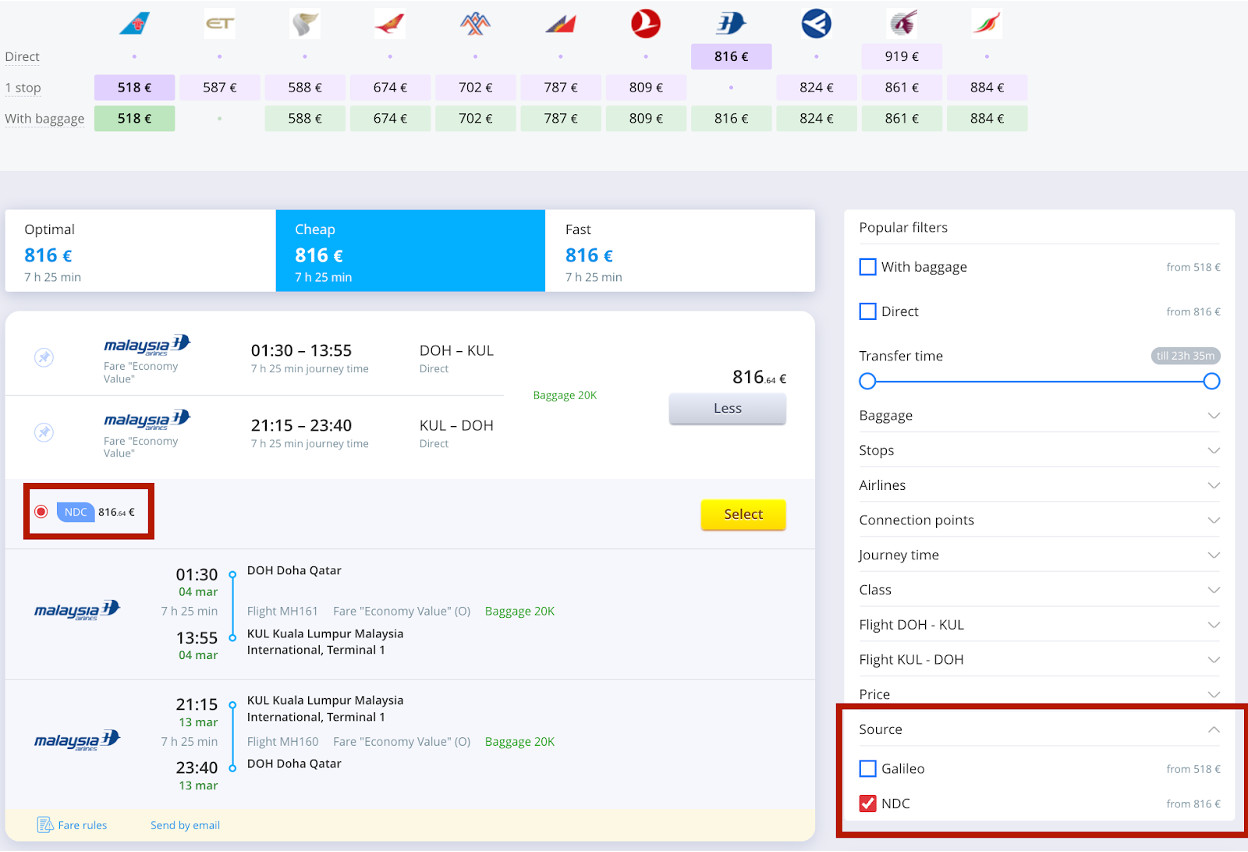Click the Turkish Airlines logo in the price matrix
The width and height of the screenshot is (1248, 852).
point(646,23)
